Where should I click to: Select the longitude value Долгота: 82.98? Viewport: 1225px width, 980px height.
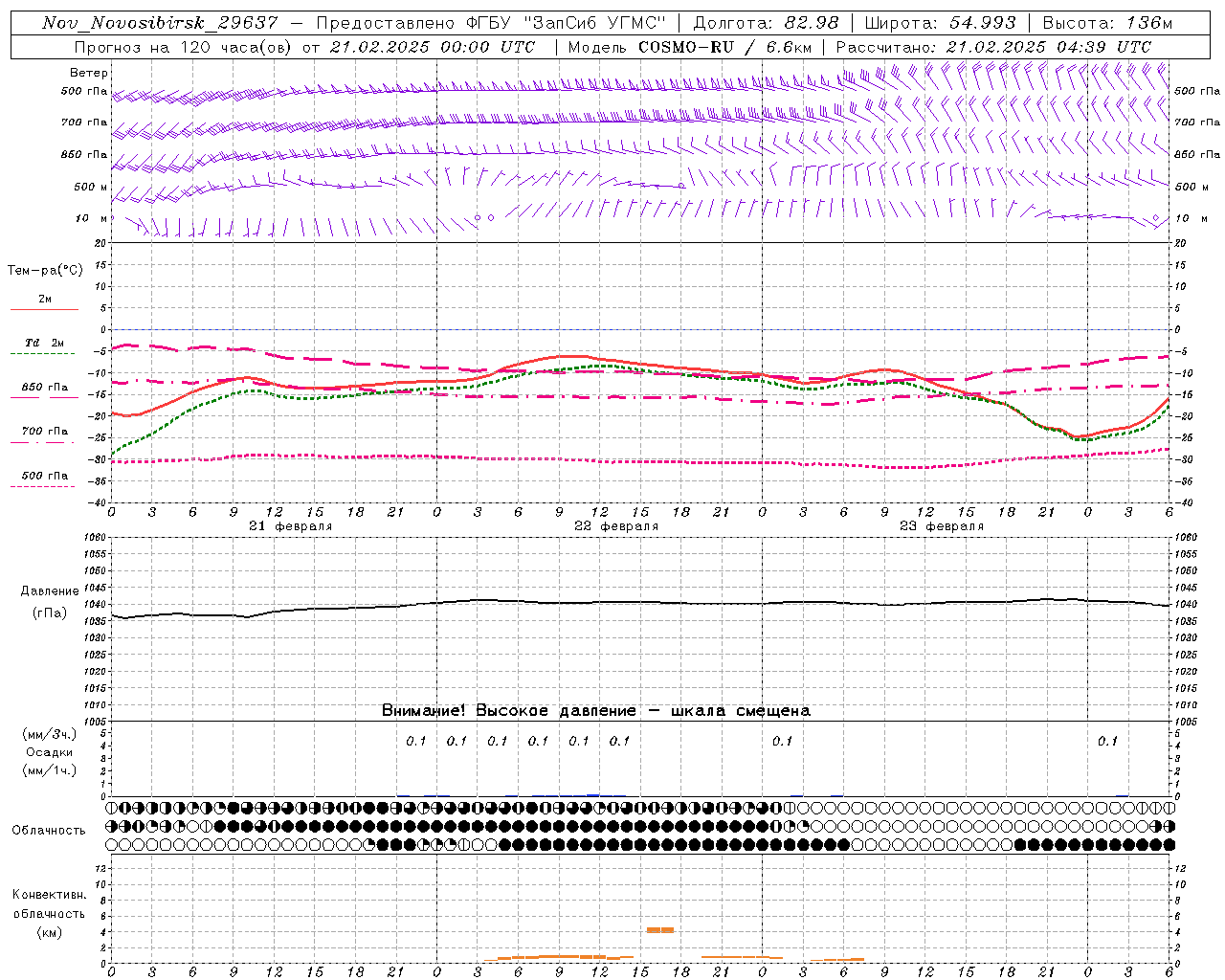coord(766,23)
